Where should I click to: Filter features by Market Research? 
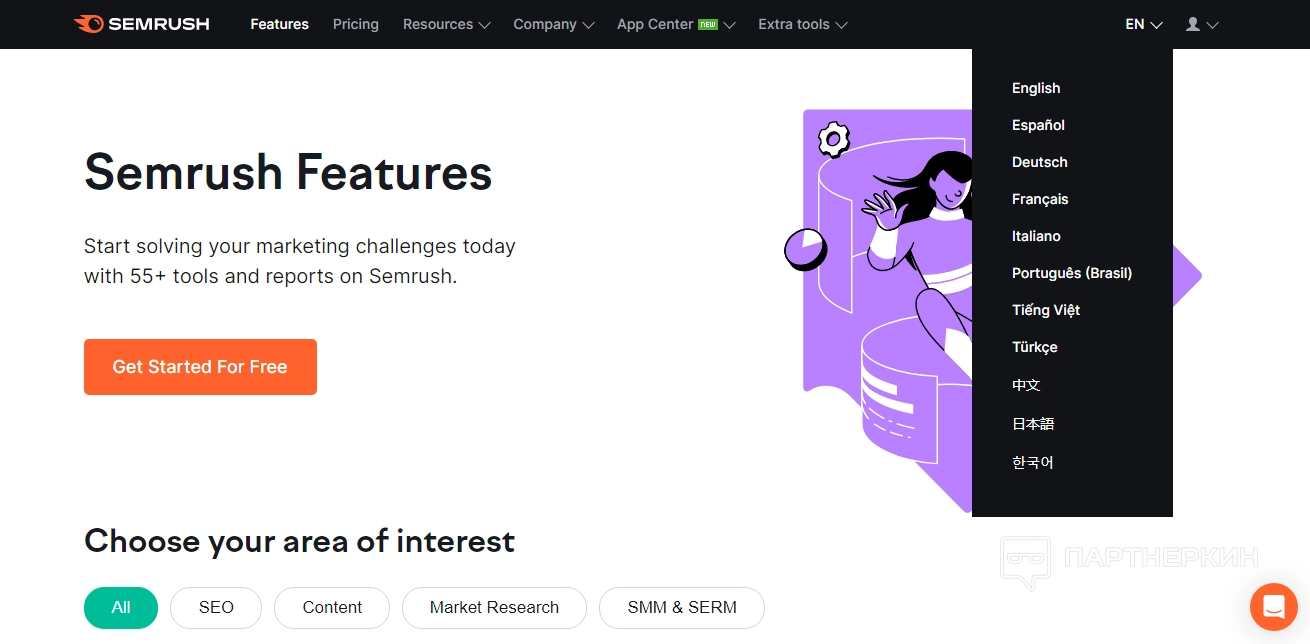coord(494,607)
